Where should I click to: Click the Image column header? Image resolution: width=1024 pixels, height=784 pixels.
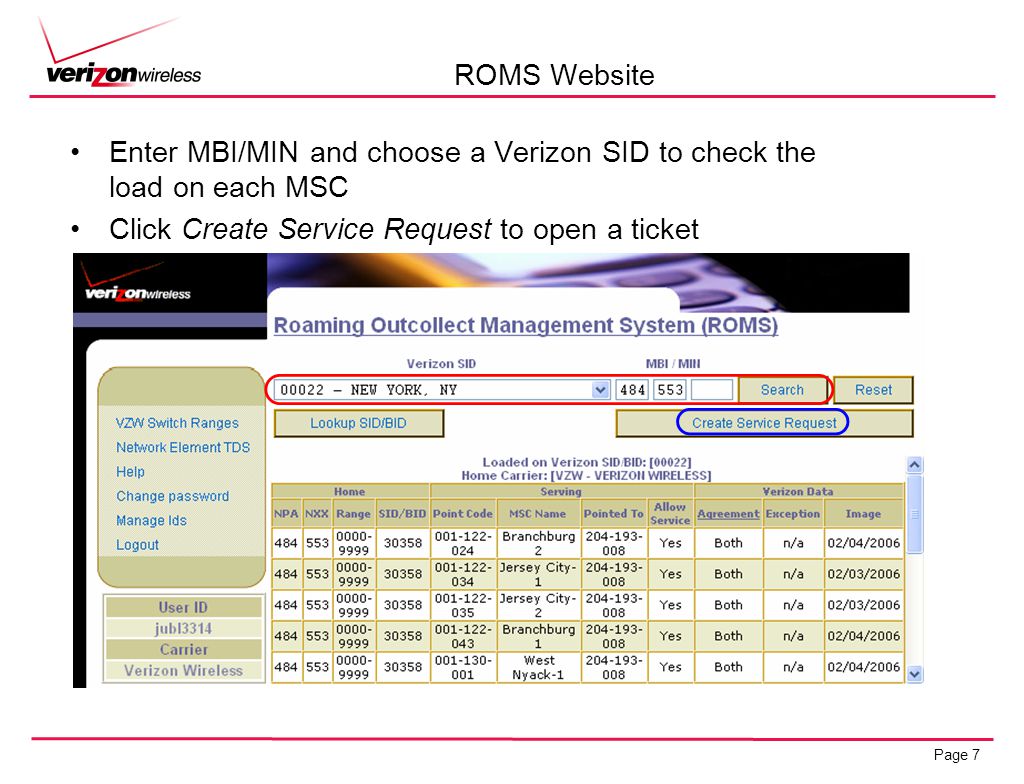(x=863, y=514)
